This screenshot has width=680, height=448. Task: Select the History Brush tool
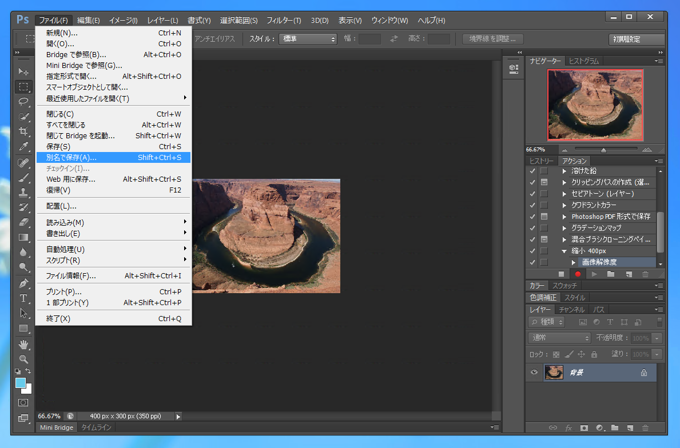(23, 207)
